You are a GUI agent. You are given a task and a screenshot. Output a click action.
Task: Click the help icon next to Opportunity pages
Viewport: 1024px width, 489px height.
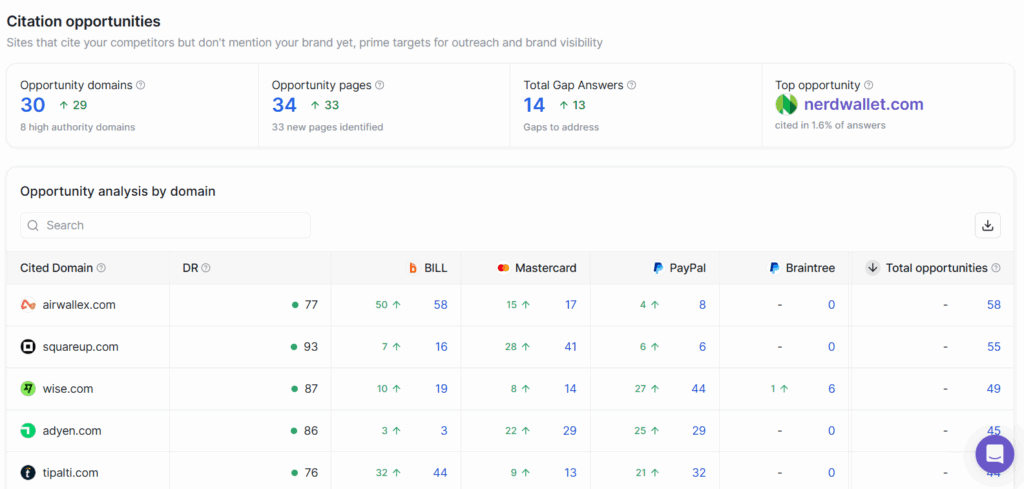pyautogui.click(x=380, y=85)
